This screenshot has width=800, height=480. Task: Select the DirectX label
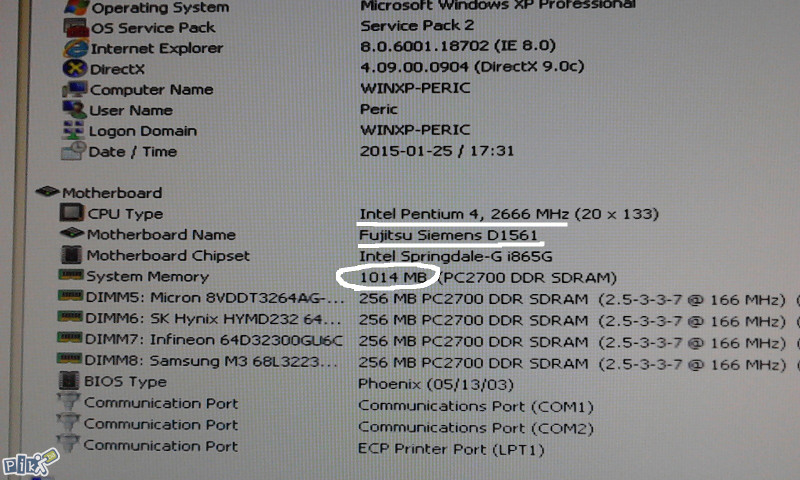point(117,69)
